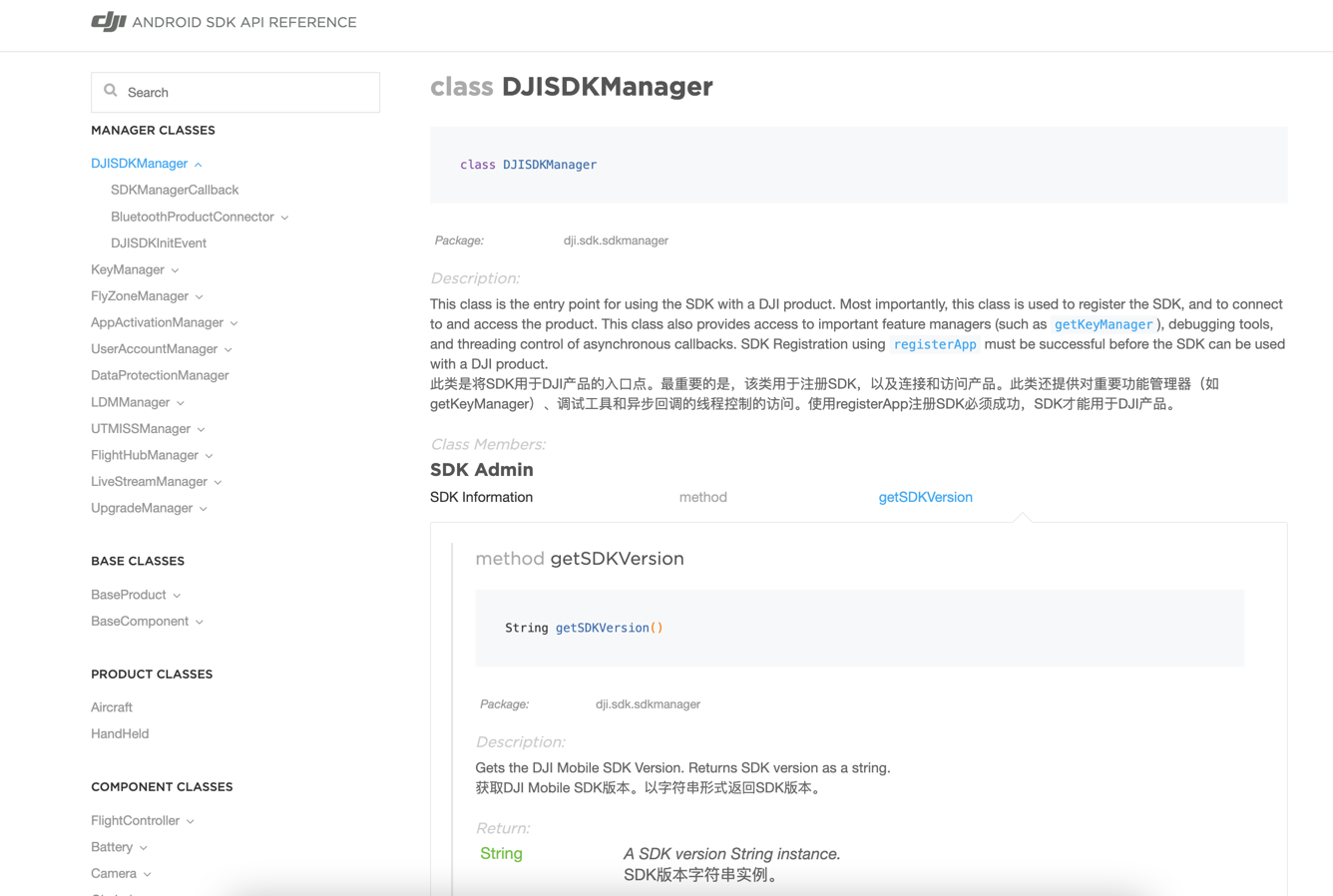
Task: Click 'A SDK version String instance.' text
Action: pyautogui.click(x=732, y=854)
